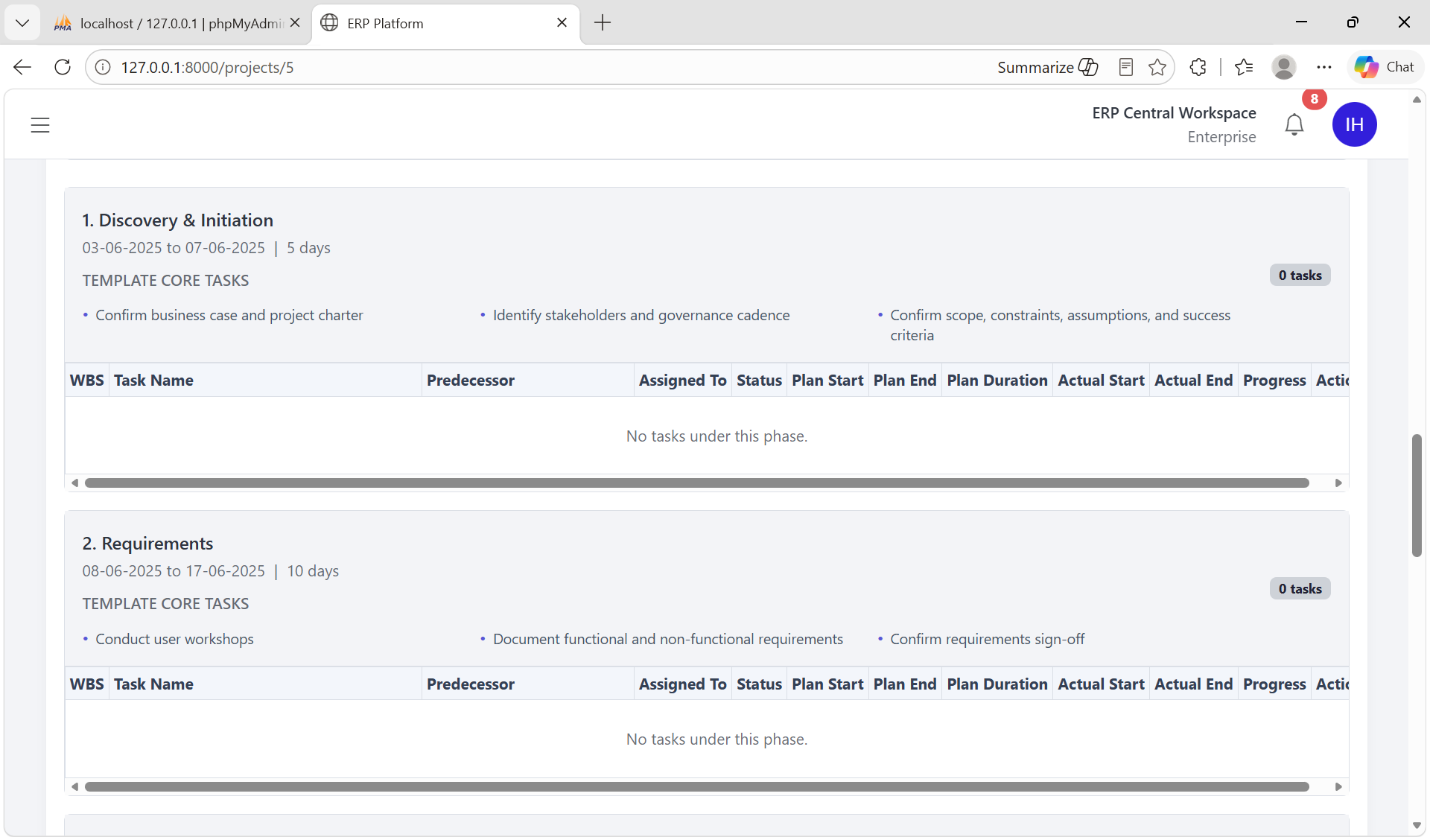Click Plan Duration header in Requirements table

997,684
